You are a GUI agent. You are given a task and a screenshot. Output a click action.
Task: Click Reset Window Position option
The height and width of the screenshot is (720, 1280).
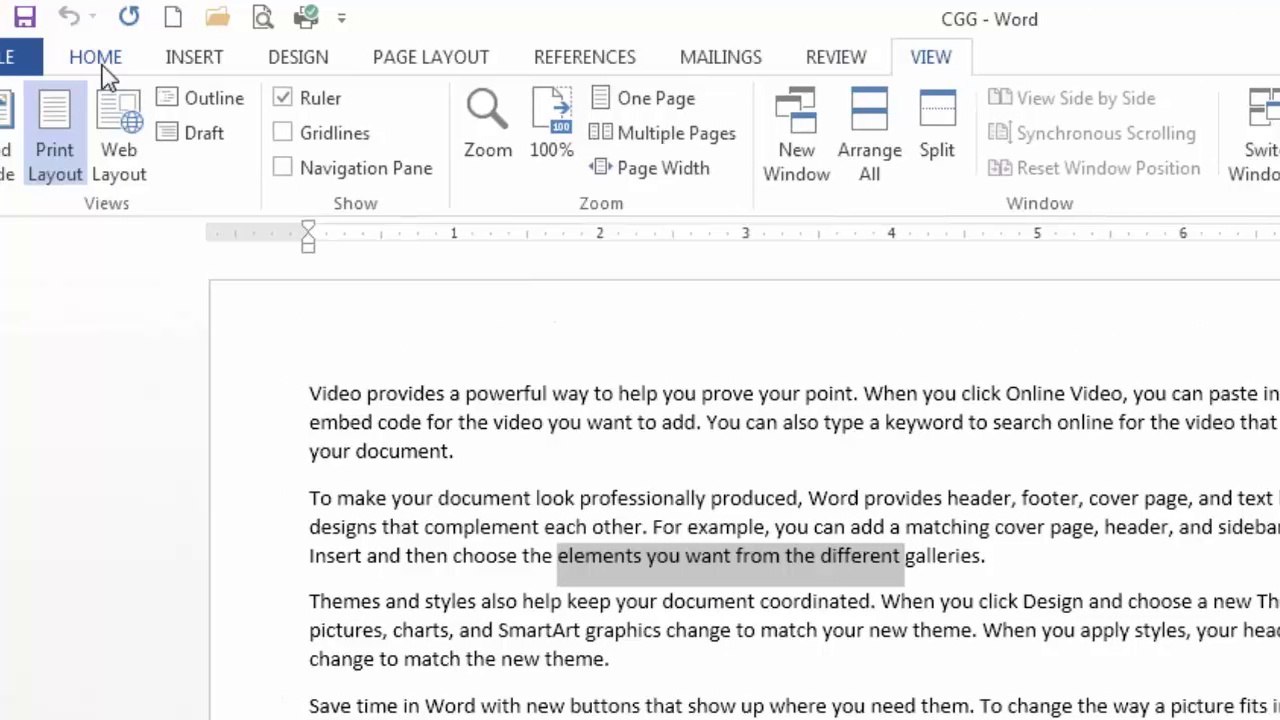click(1094, 168)
